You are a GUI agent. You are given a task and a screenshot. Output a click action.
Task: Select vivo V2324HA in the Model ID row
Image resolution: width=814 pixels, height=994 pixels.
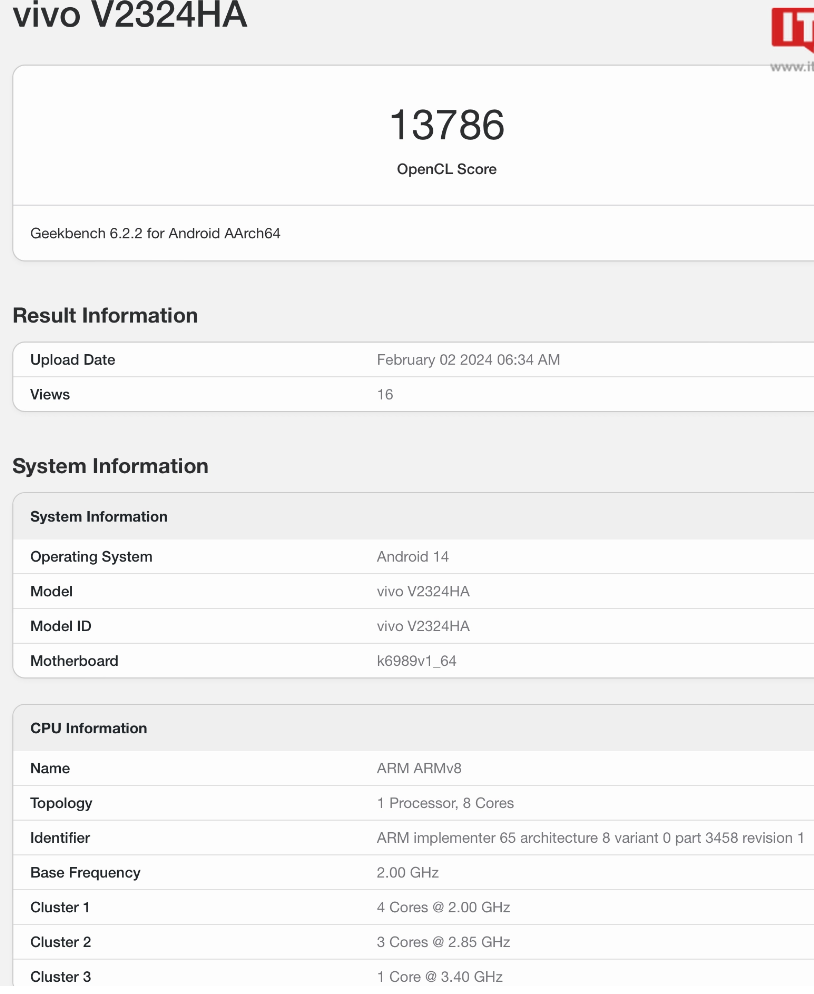[423, 626]
